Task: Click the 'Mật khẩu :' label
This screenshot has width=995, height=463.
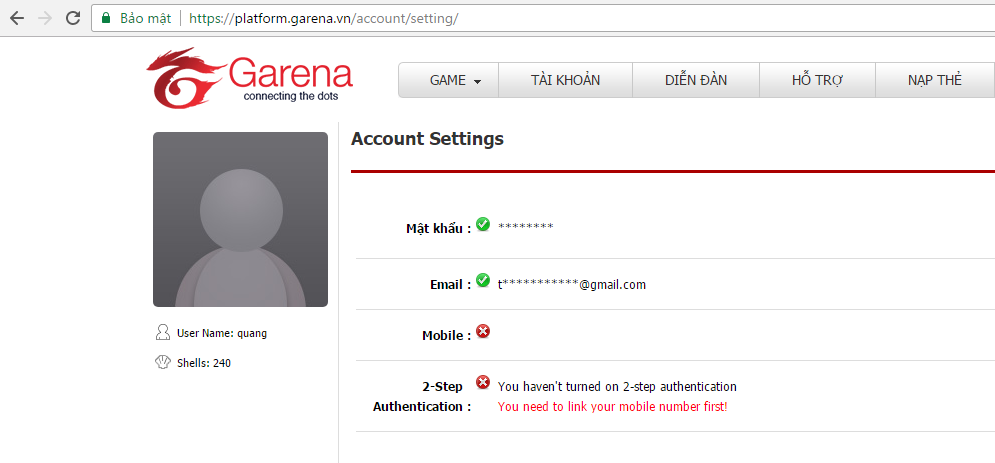Action: coord(439,228)
